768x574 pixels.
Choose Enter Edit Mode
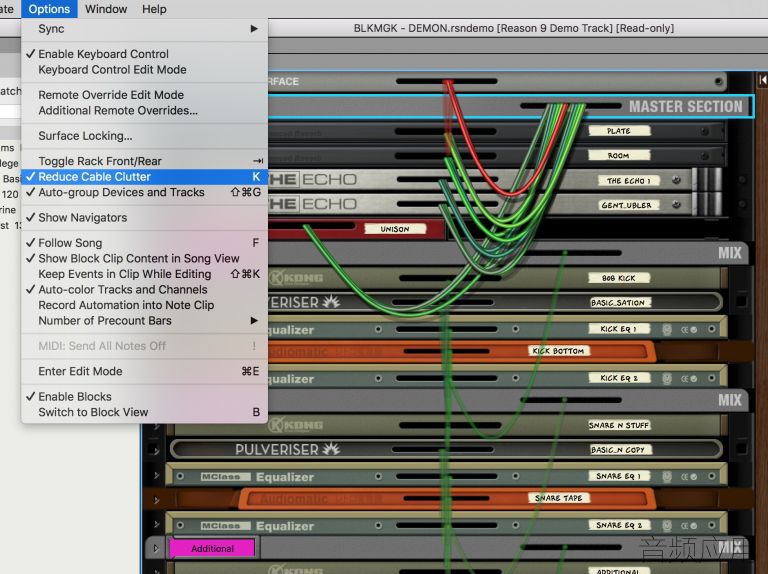[145, 371]
